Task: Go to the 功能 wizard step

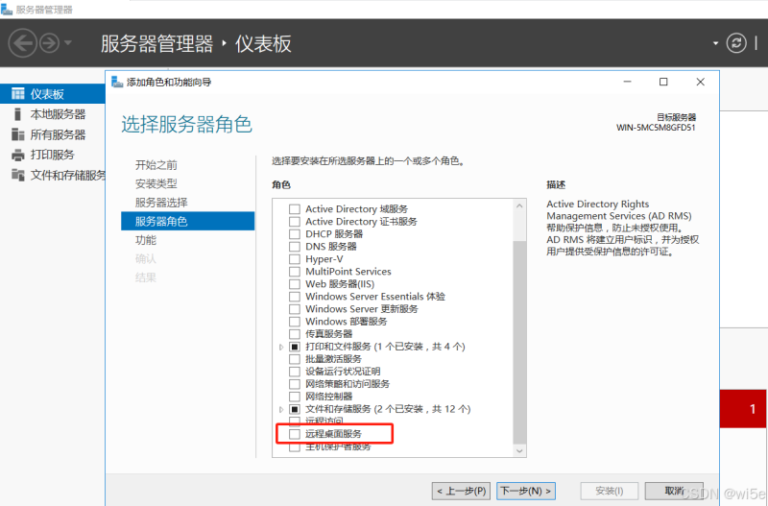Action: tap(145, 240)
